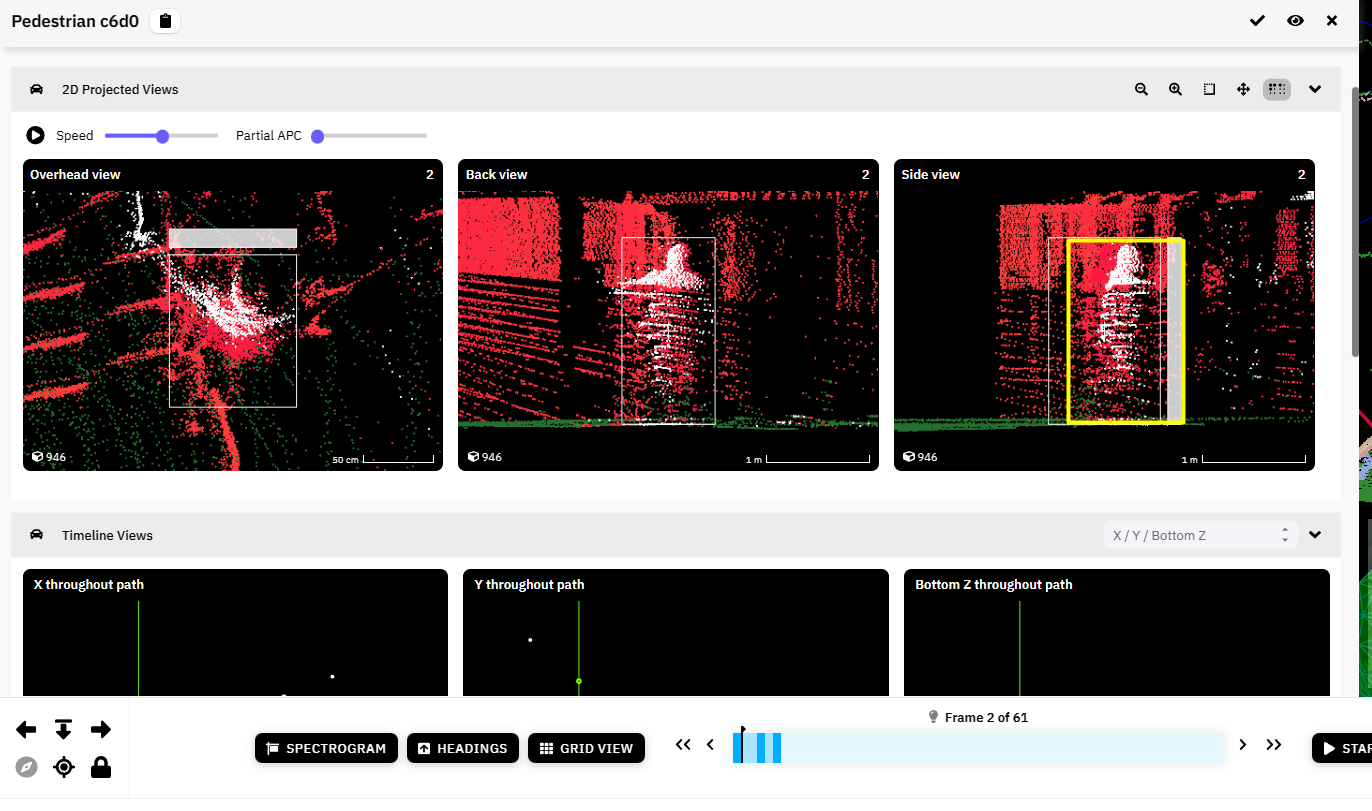Click the point count icon in Back view
Viewport: 1372px width, 811px height.
pos(473,457)
